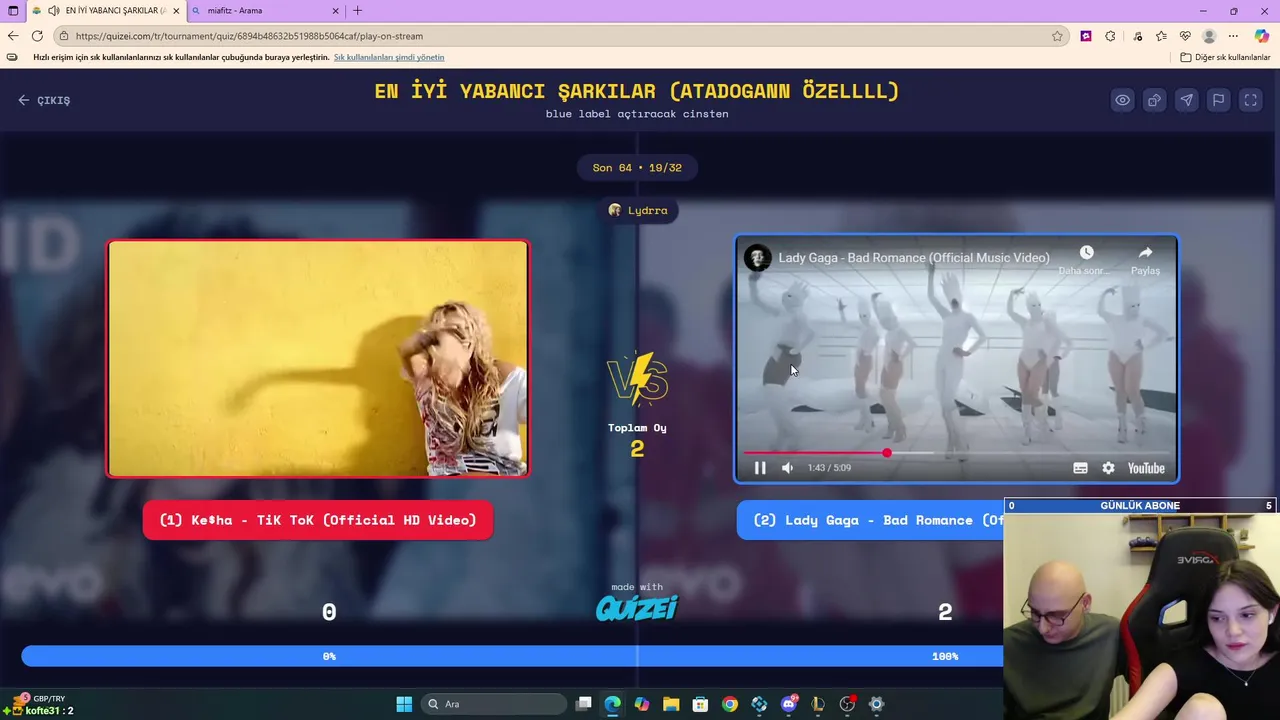
Task: Pause the Lady Gaga YouTube video
Action: coord(760,468)
